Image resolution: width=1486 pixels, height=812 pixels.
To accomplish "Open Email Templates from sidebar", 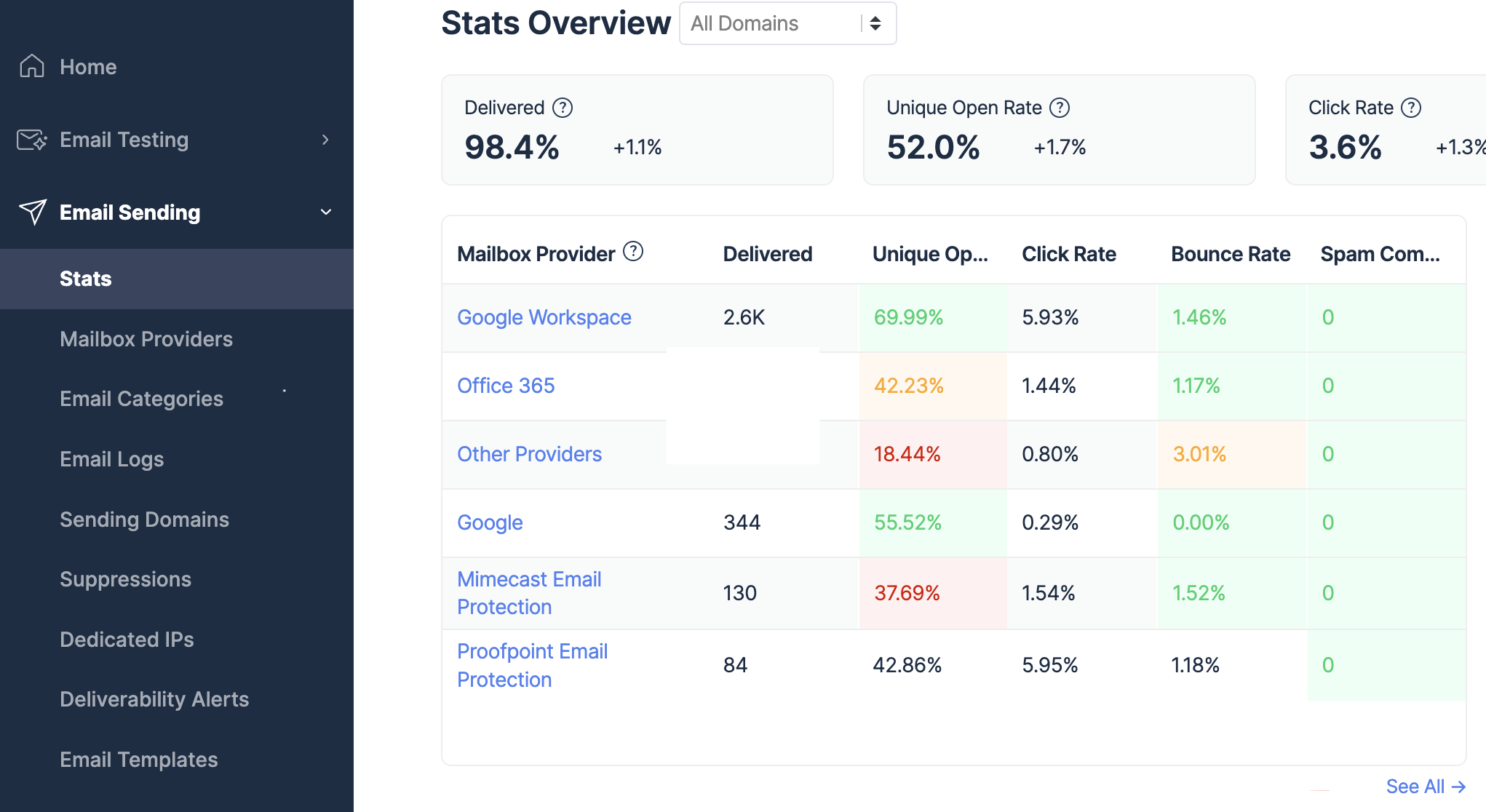I will (x=138, y=759).
